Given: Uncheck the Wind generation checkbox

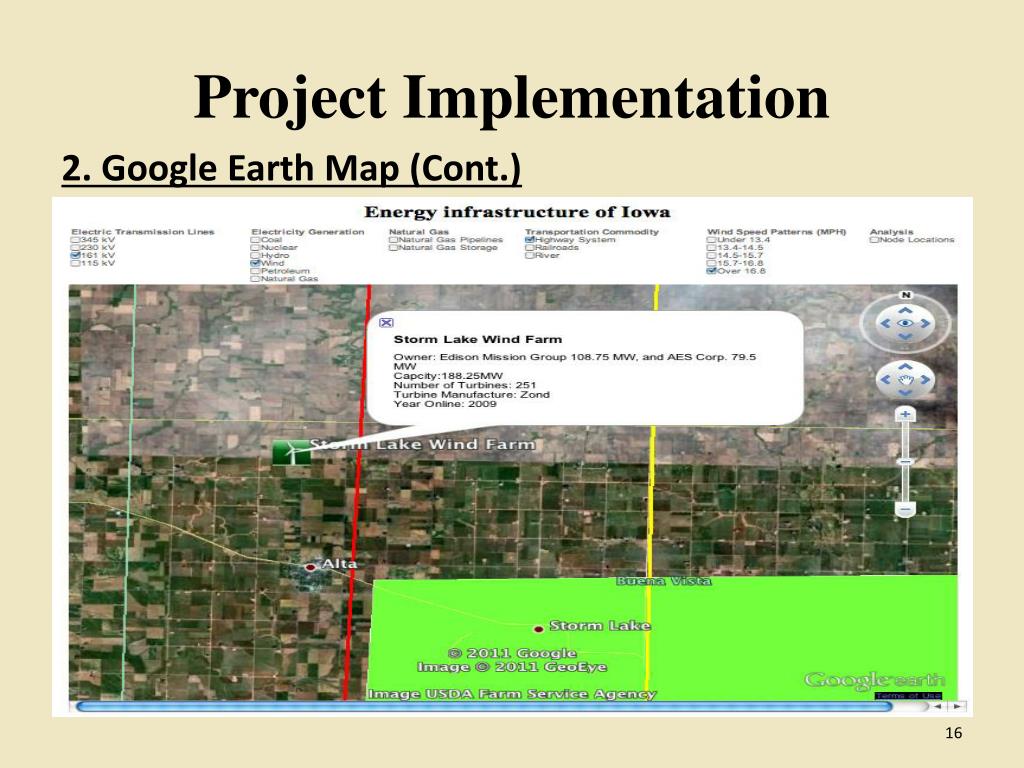Looking at the screenshot, I should point(255,263).
